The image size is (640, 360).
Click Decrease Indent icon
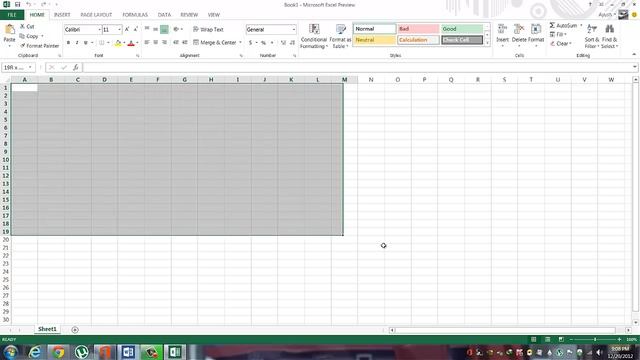176,42
